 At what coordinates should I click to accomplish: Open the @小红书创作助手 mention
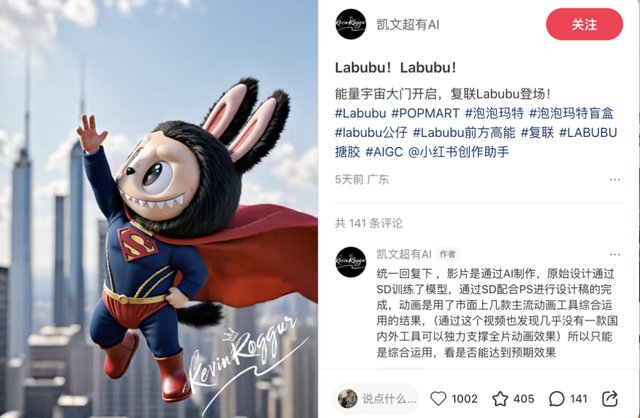tap(459, 152)
